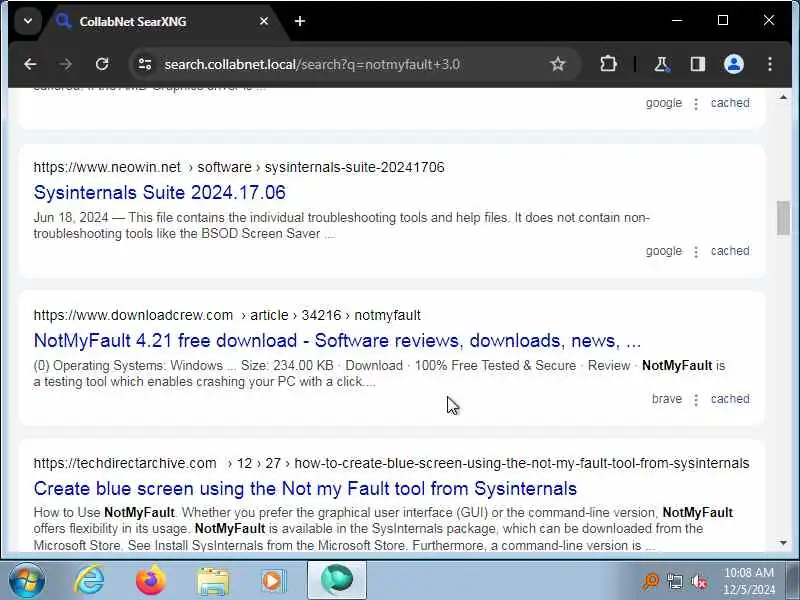
Task: Open Windows Media Player from taskbar
Action: 274,581
